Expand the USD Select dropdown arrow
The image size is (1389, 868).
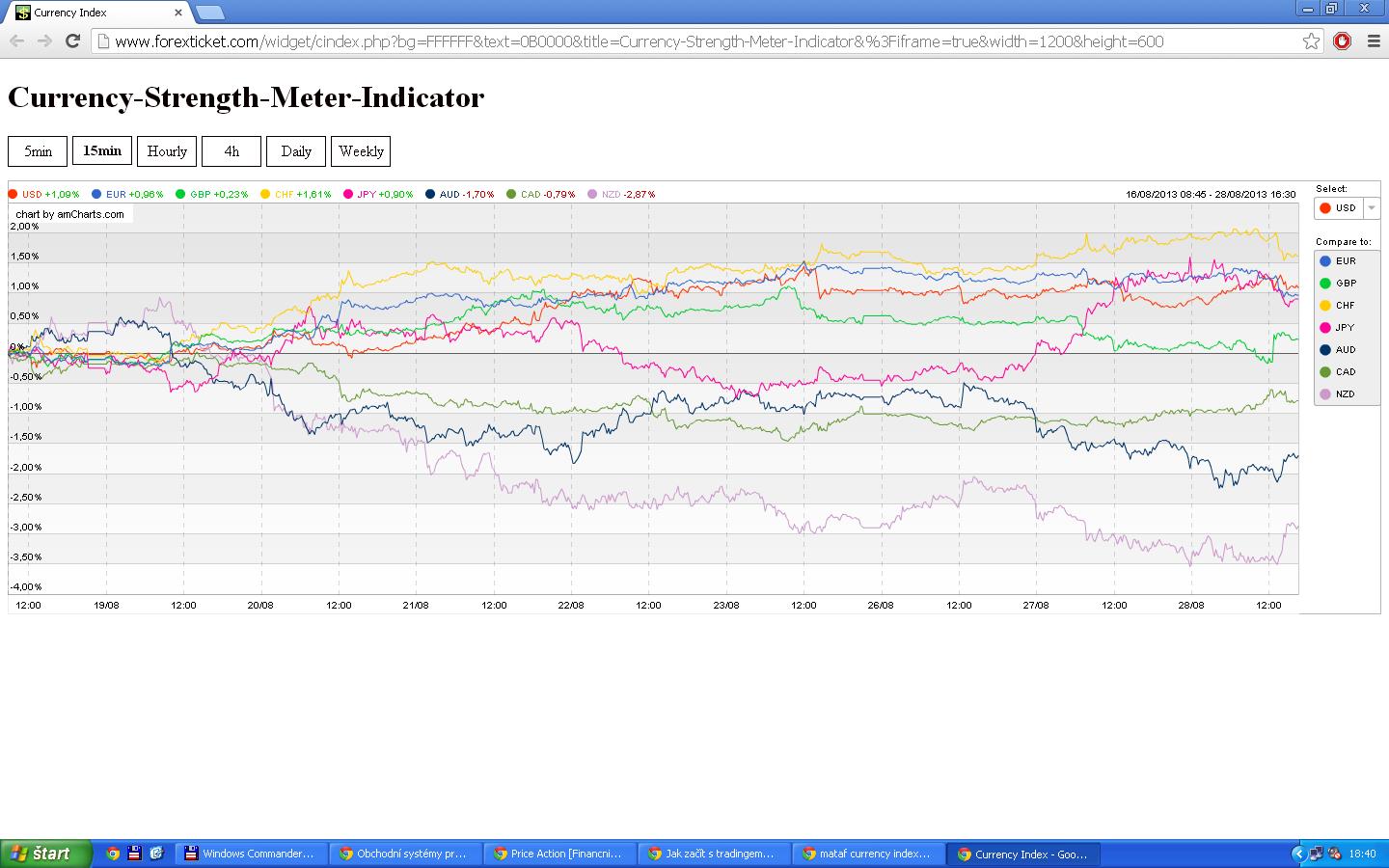pyautogui.click(x=1372, y=208)
